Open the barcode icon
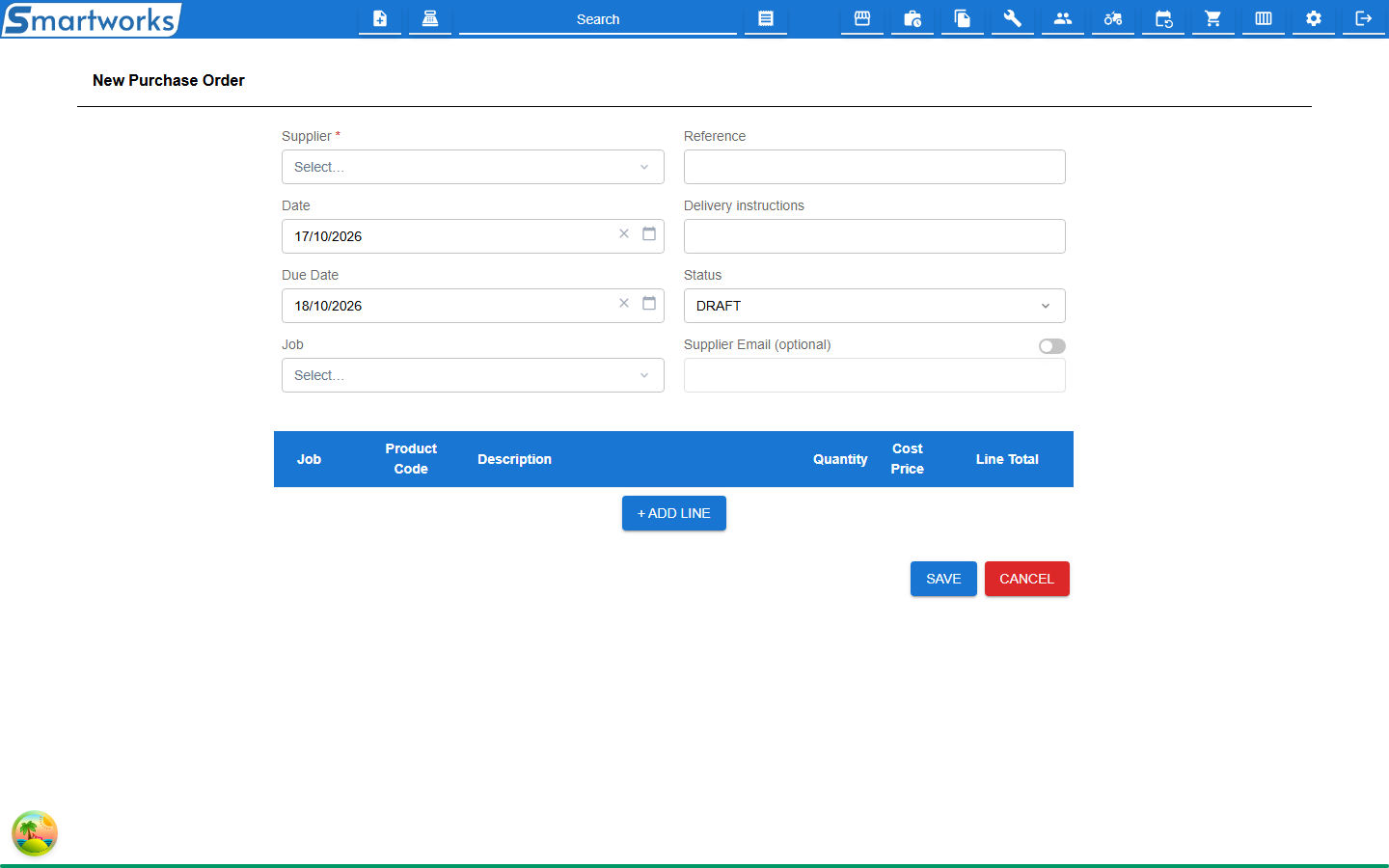 tap(1264, 18)
